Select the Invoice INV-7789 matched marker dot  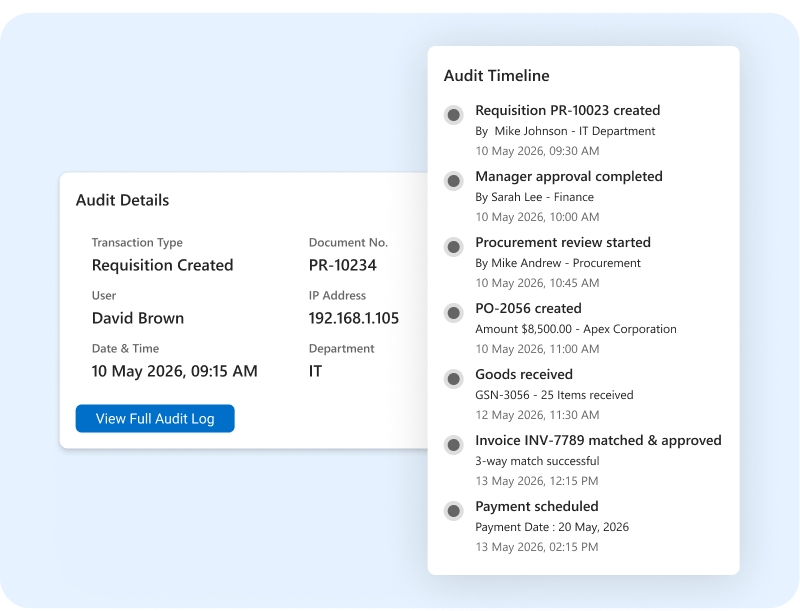point(454,445)
